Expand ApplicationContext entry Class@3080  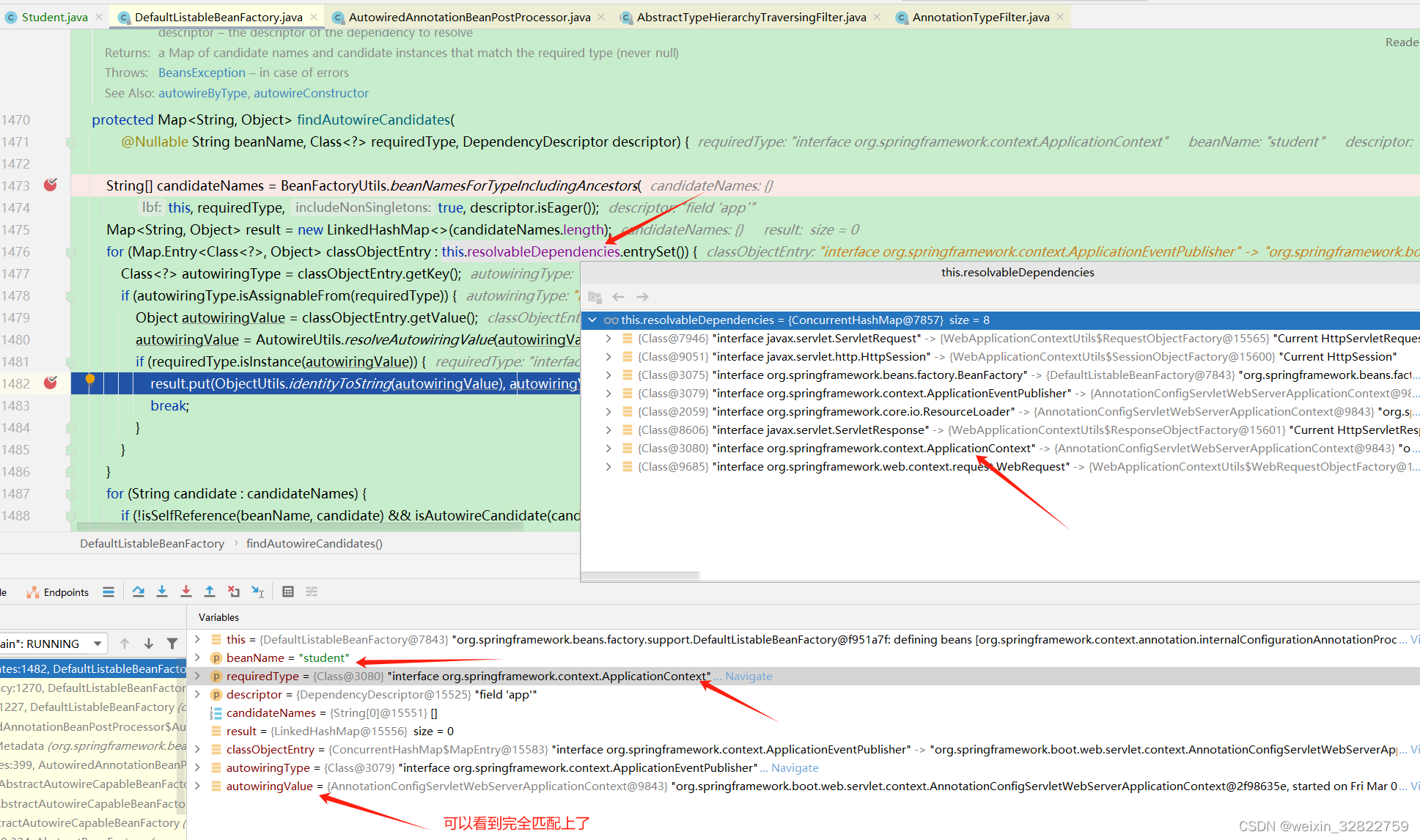point(608,449)
